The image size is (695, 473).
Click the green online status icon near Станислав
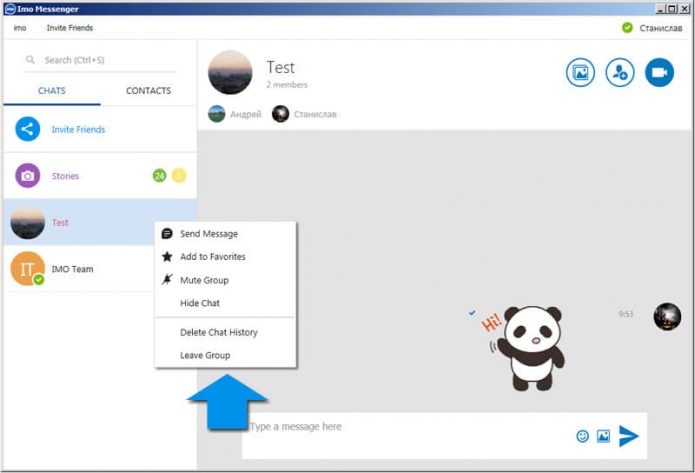pyautogui.click(x=627, y=27)
